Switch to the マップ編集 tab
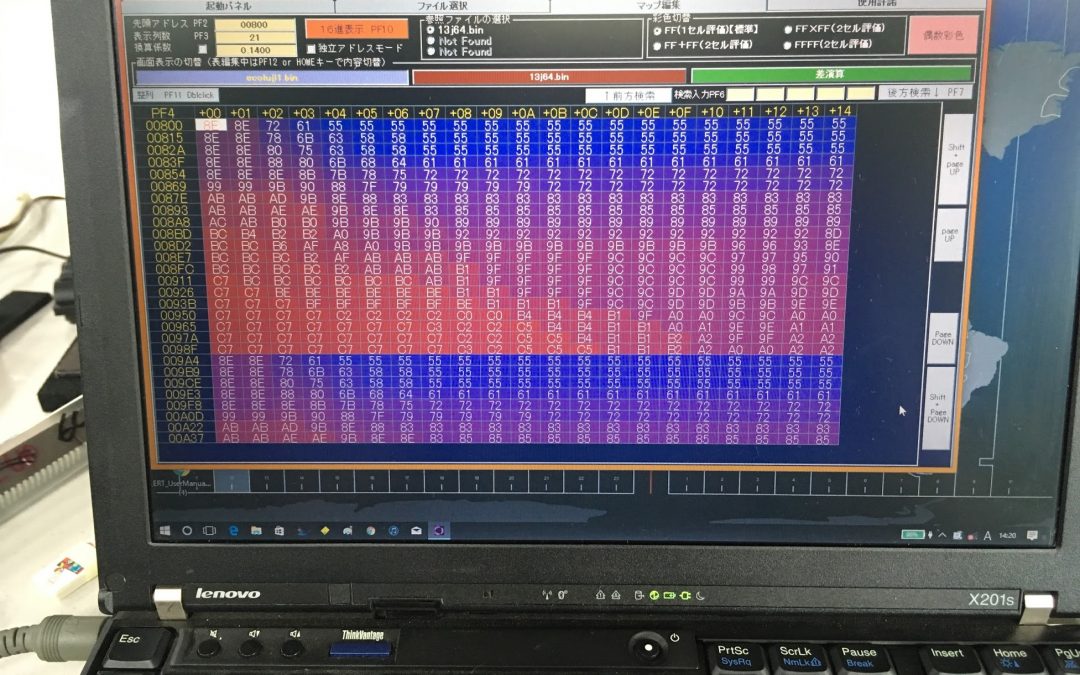 657,6
